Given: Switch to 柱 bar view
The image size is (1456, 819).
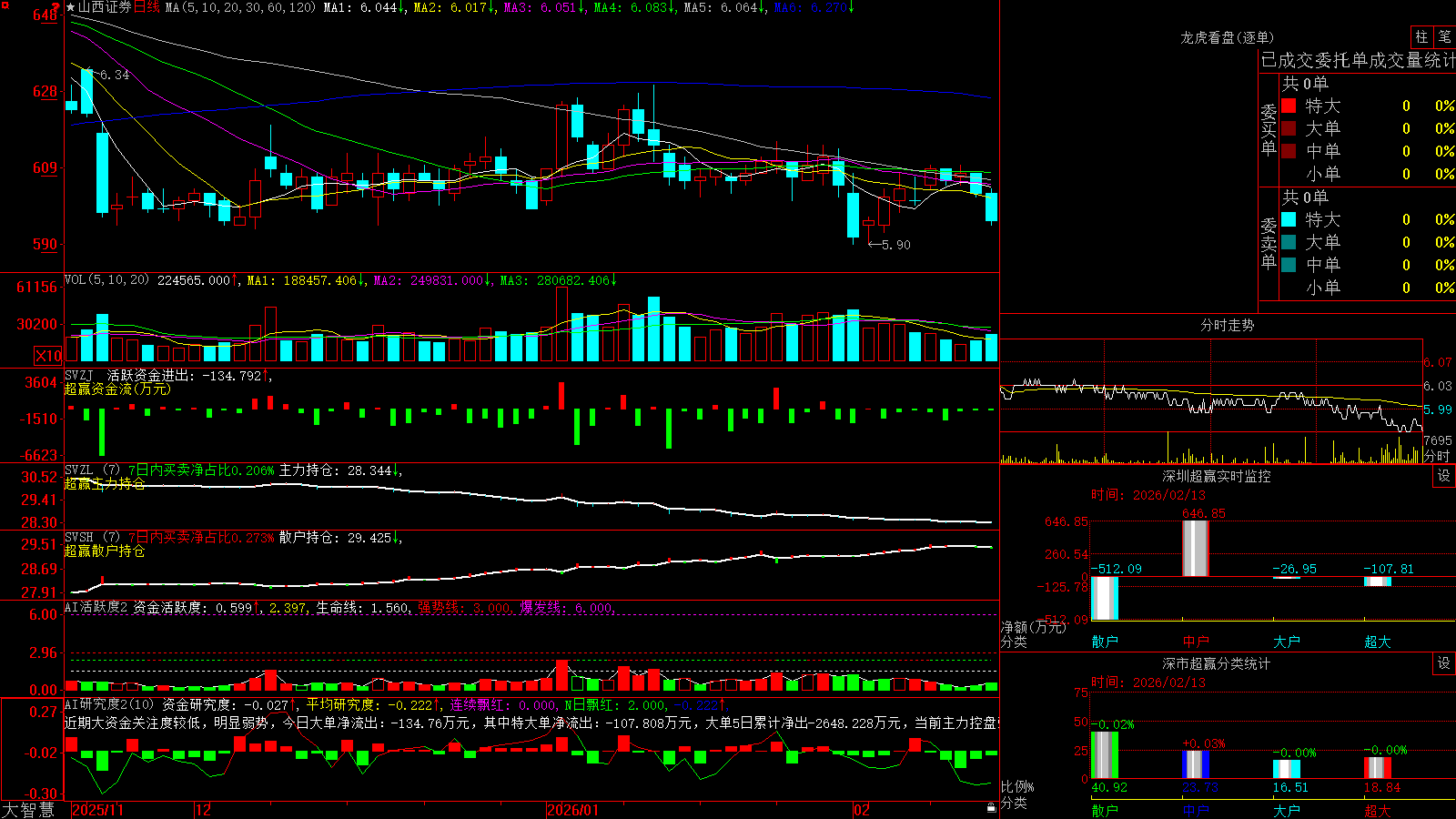Looking at the screenshot, I should point(1421,36).
